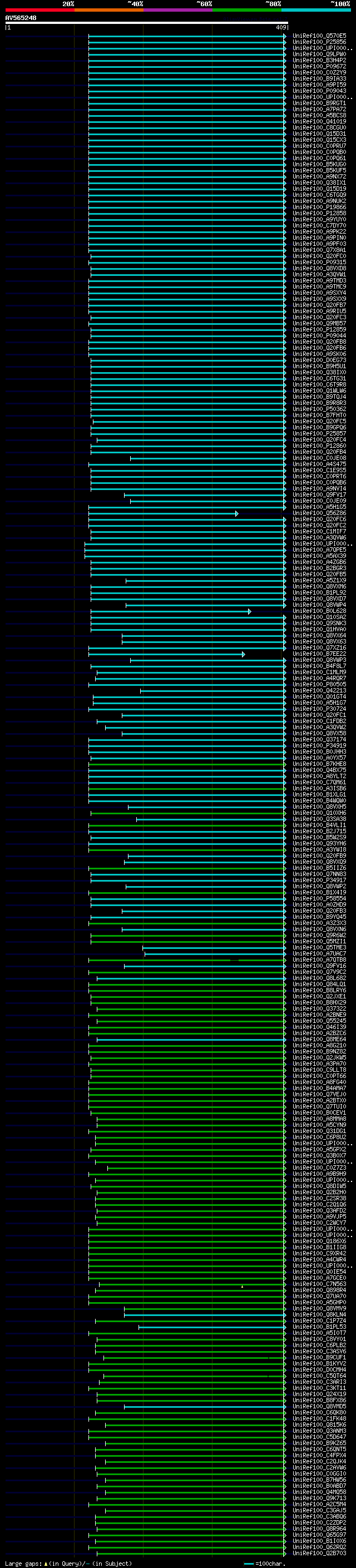Select the UniRef100_B9IA33 label
The width and height of the screenshot is (356, 1568).
pos(319,78)
